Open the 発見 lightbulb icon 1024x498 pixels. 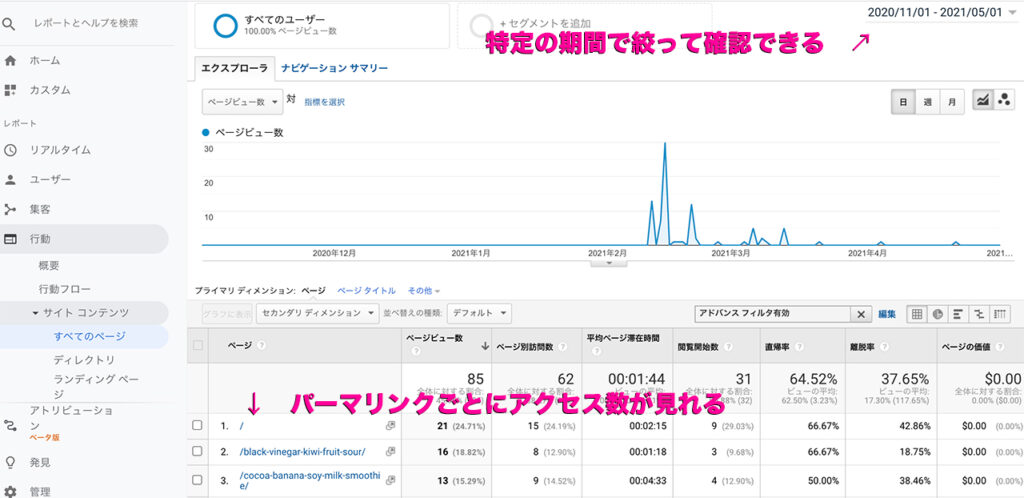click(x=10, y=462)
